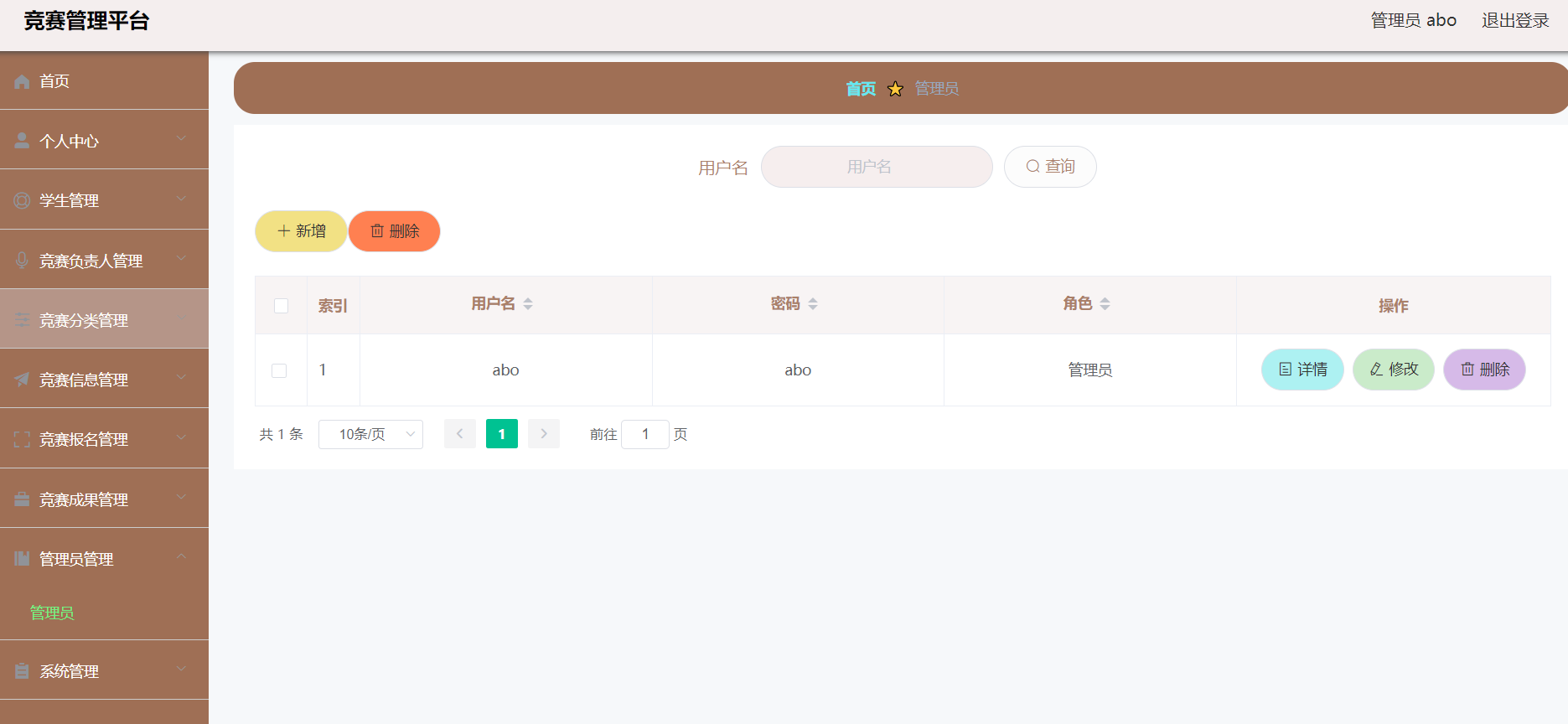Viewport: 1568px width, 724px height.
Task: Collapse the 管理员管理 menu chevron
Action: click(x=181, y=556)
